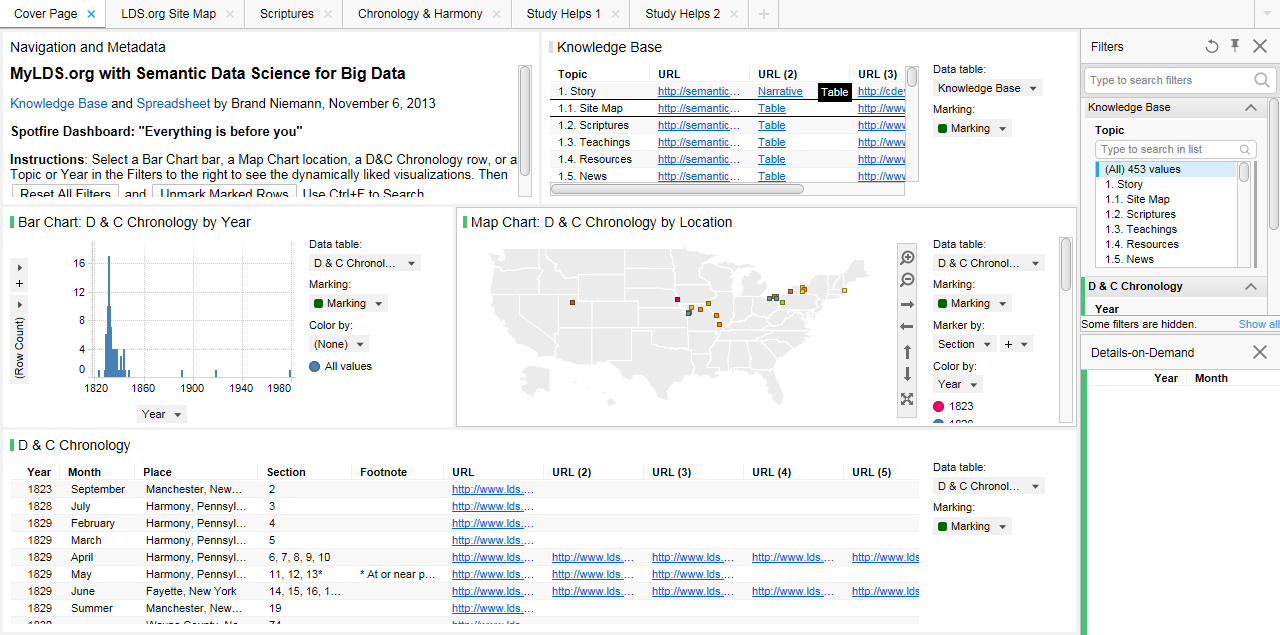
Task: Click the Unmark Marked Rows button
Action: [224, 194]
